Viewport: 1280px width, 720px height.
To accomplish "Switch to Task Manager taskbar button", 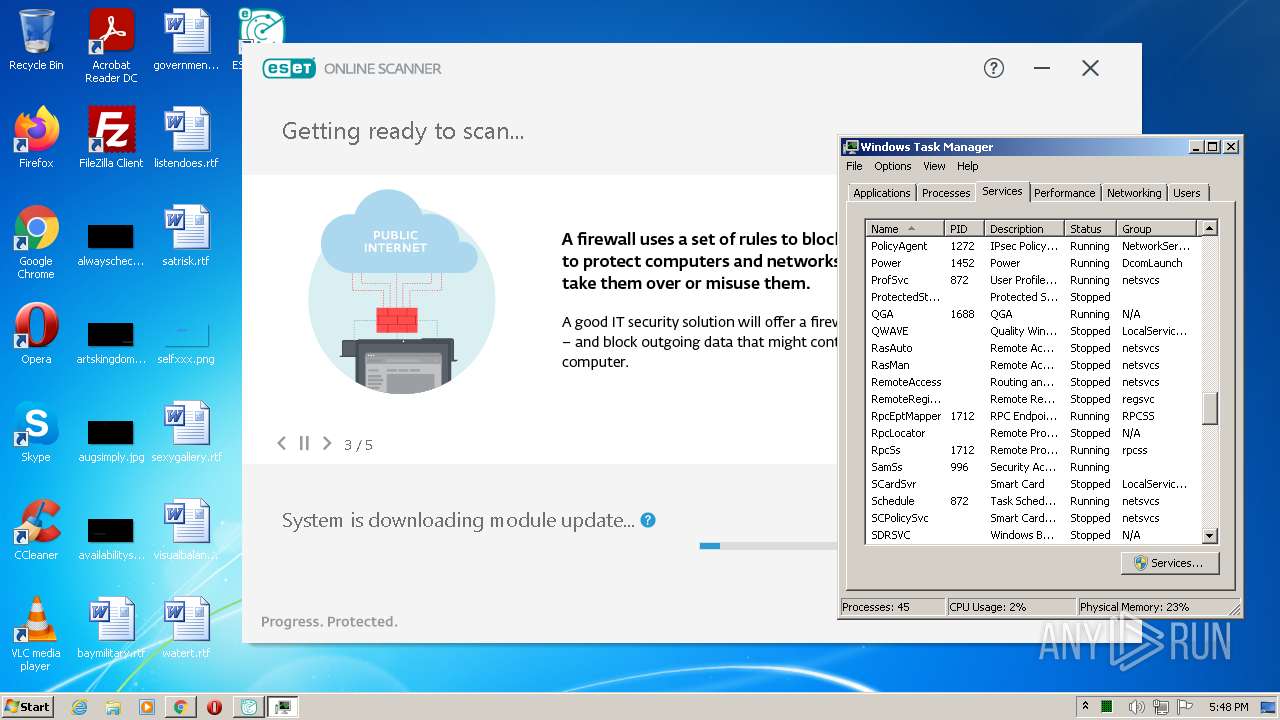I will 283,707.
